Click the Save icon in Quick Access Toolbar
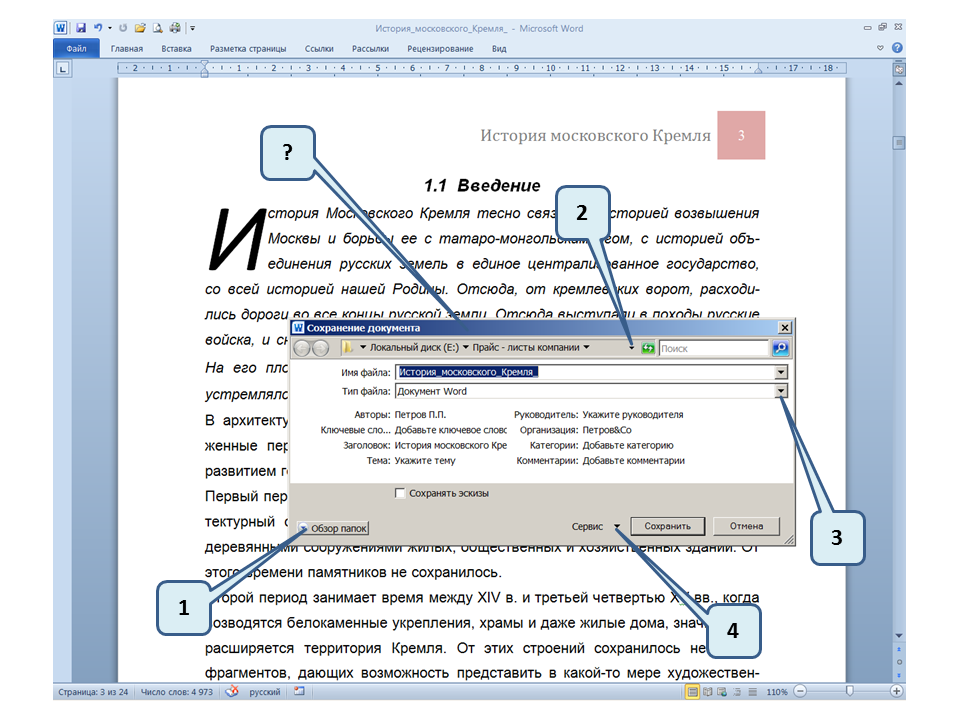 click(x=80, y=29)
